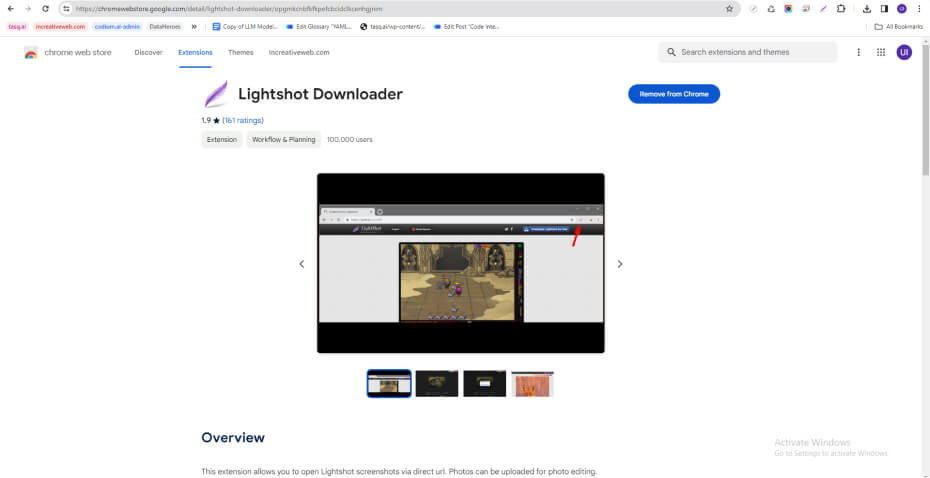930x478 pixels.
Task: Show previous screenshot with left arrow
Action: [301, 264]
